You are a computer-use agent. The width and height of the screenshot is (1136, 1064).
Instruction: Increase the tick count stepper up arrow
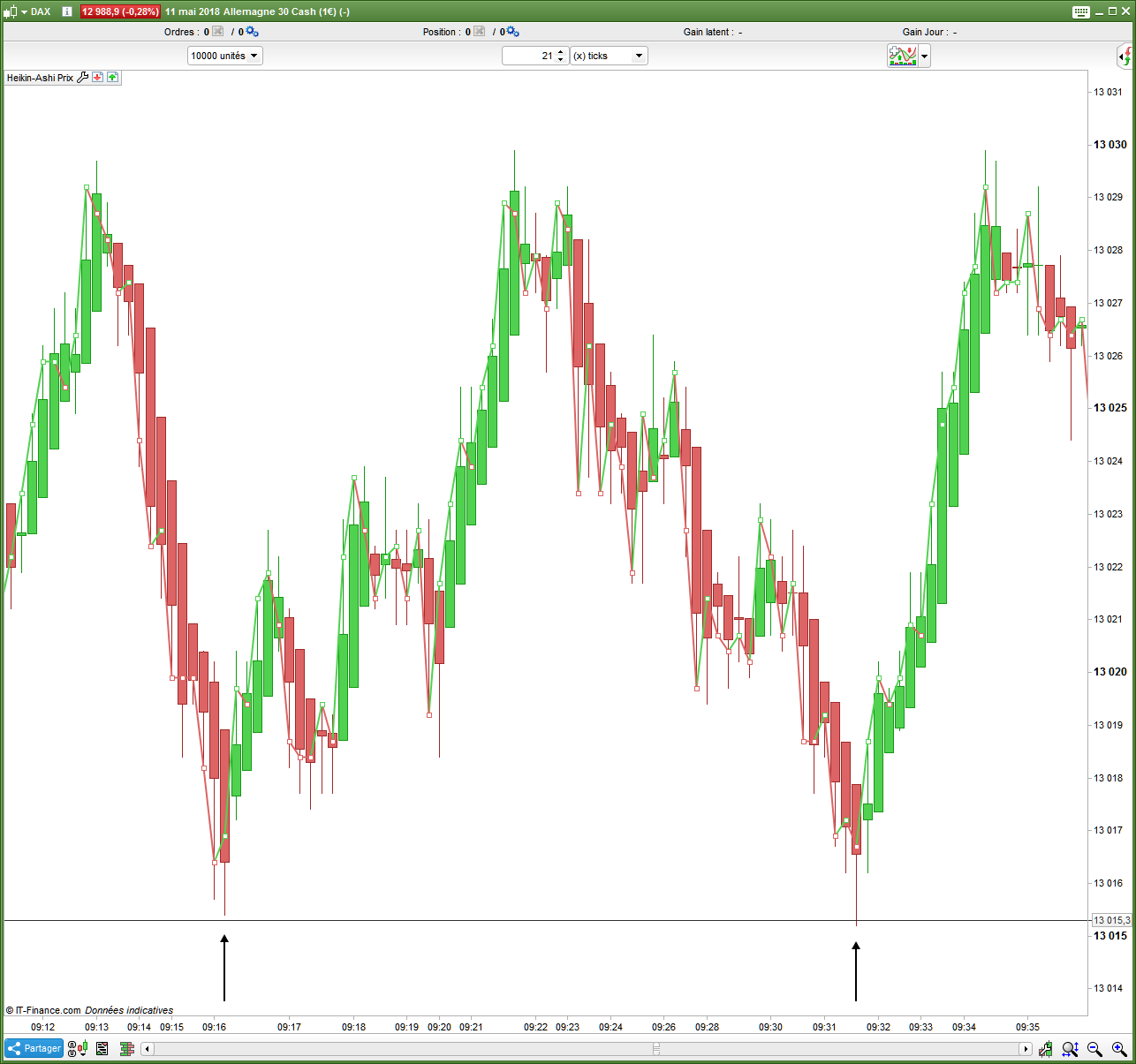point(561,52)
